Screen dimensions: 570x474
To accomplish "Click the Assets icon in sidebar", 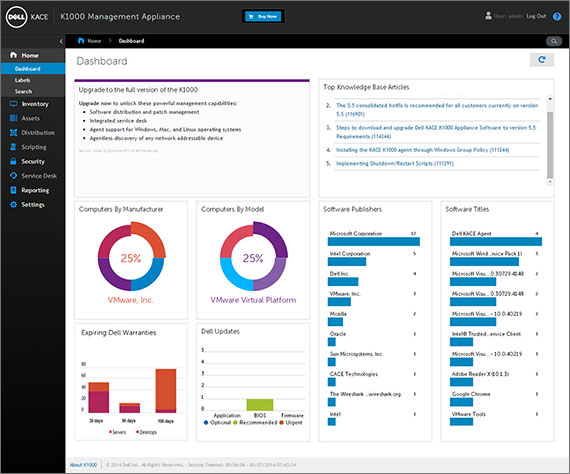I will (x=13, y=118).
